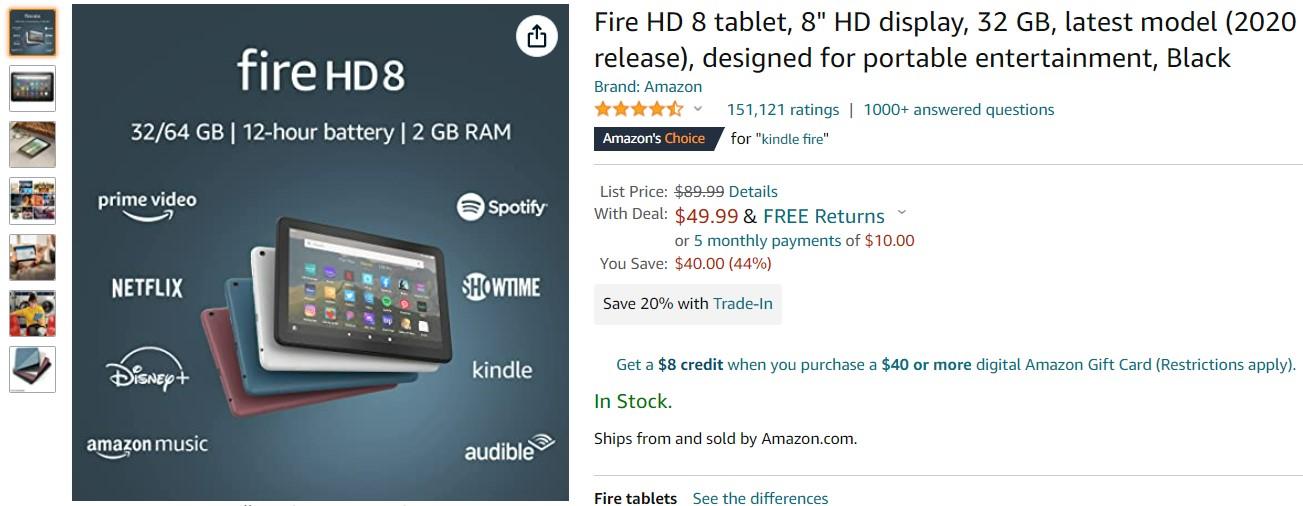
Task: Click the share icon on product image
Action: (537, 37)
